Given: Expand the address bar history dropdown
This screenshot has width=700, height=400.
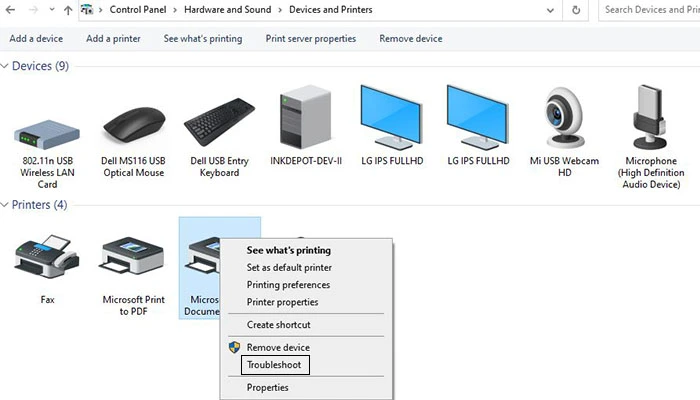Looking at the screenshot, I should click(x=550, y=10).
